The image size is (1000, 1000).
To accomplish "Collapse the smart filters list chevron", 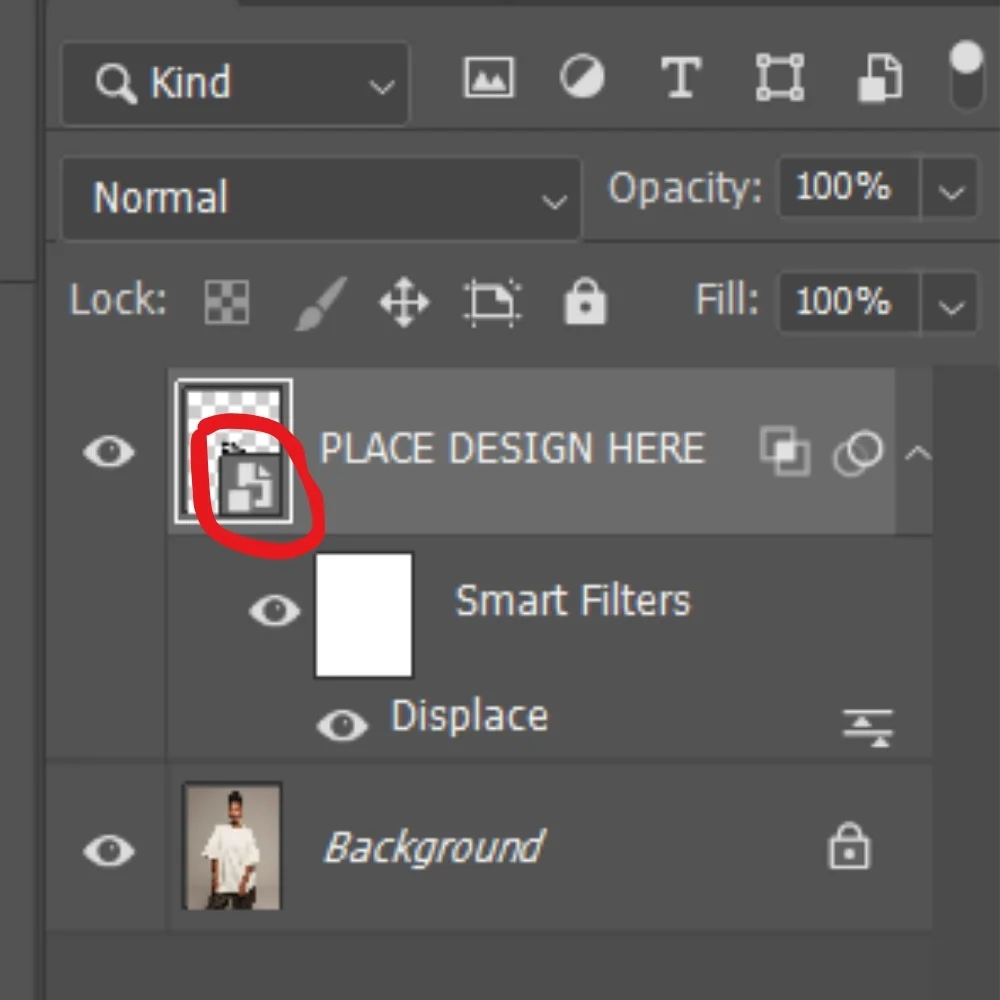I will pos(918,453).
